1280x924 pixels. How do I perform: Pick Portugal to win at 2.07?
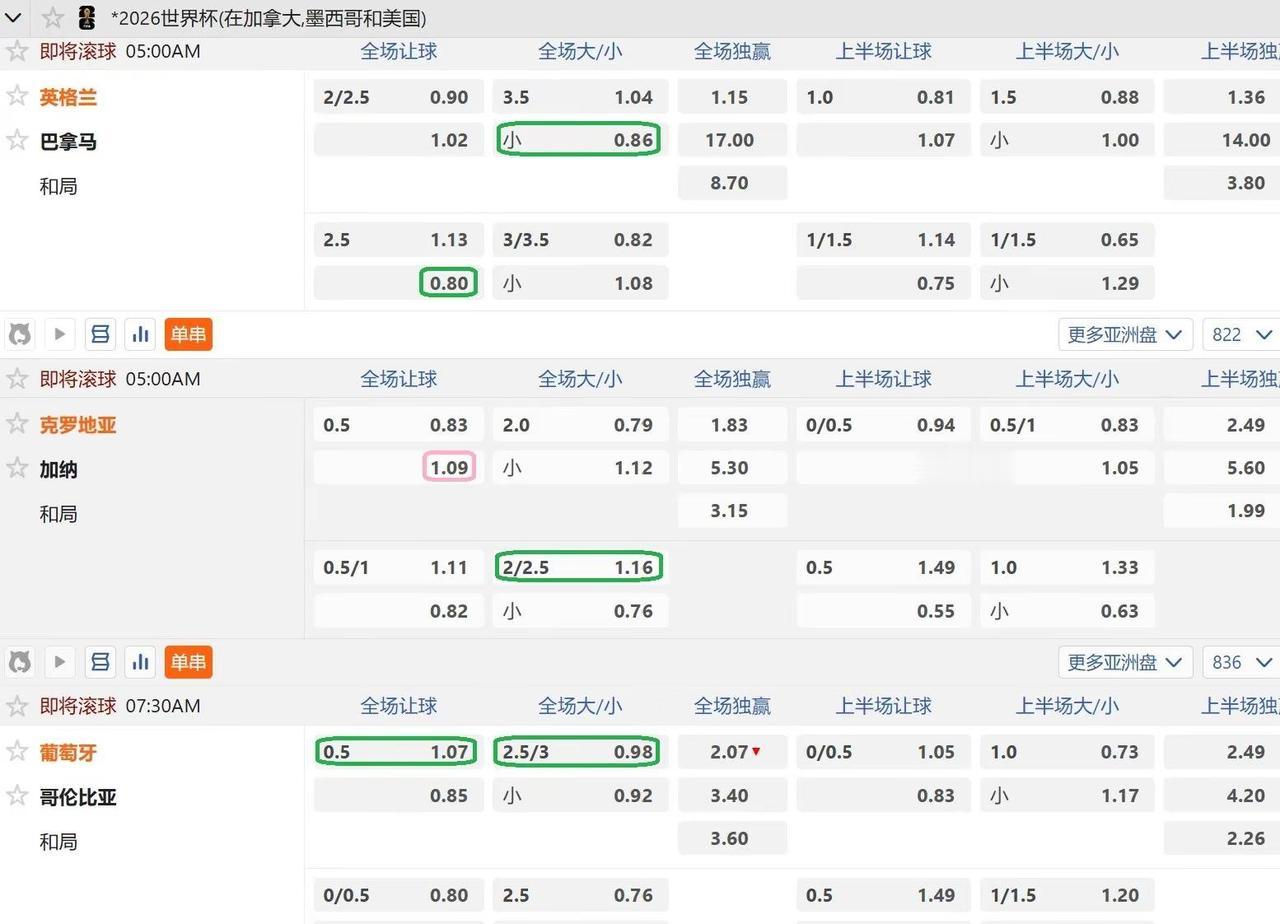point(732,752)
